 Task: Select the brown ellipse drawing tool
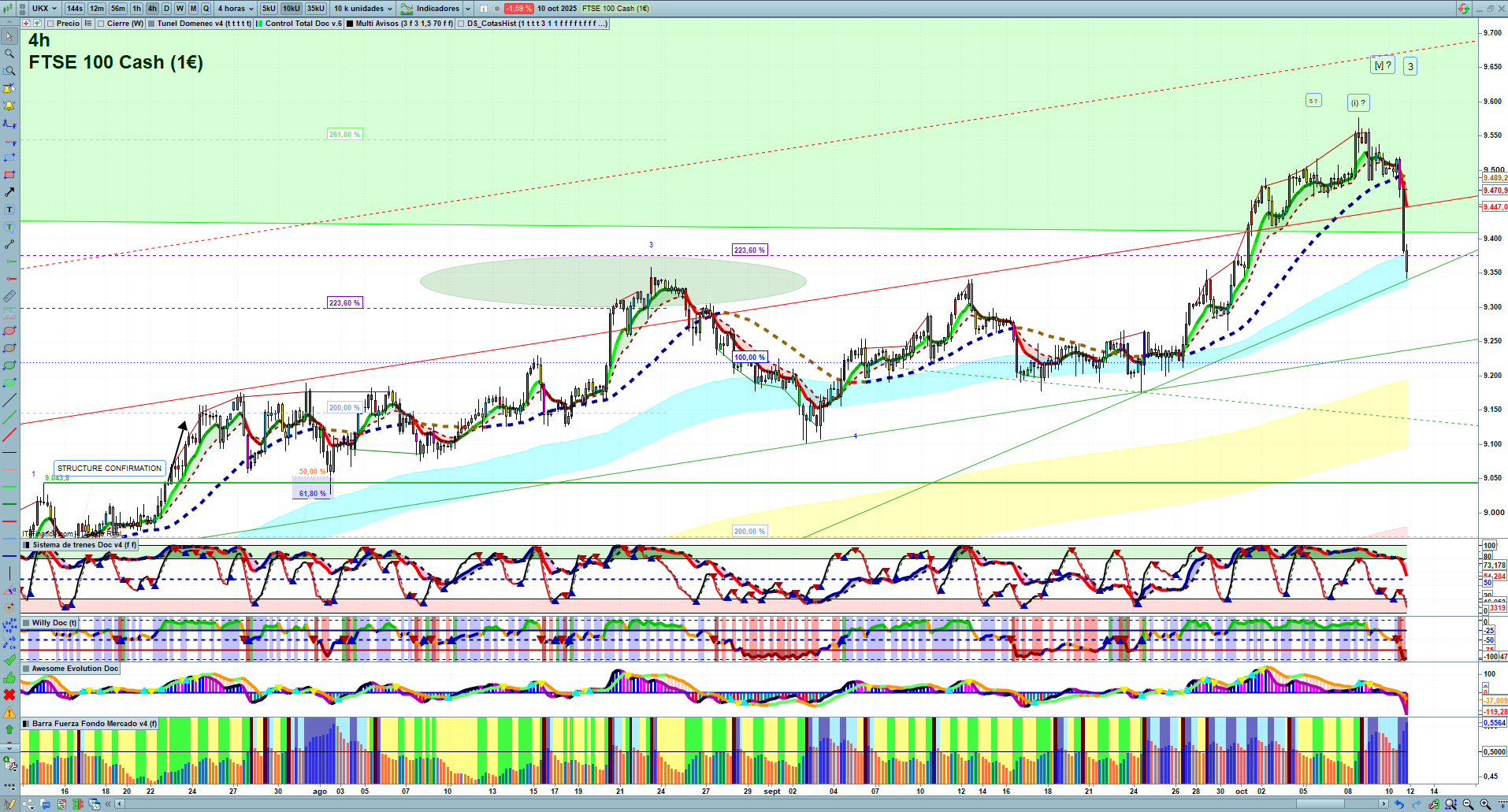(9, 348)
